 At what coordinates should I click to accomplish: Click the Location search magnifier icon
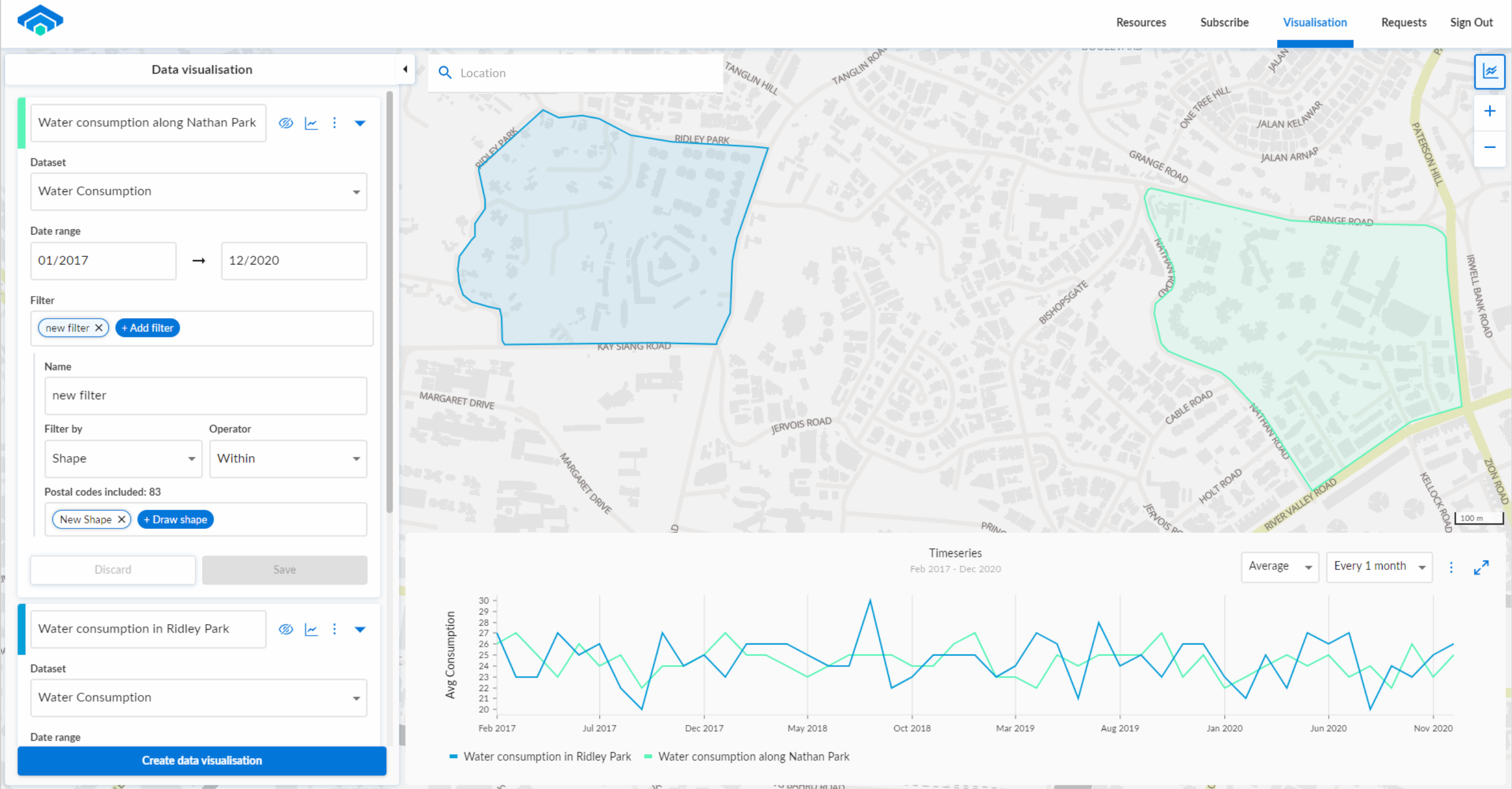pos(445,73)
